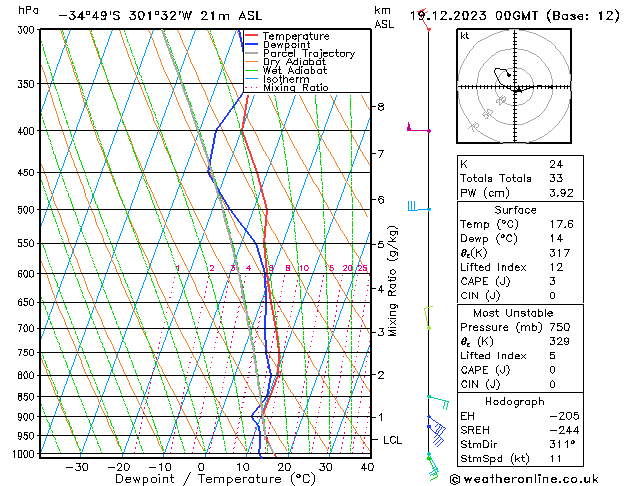Click the 8 km altitude label
629x486 pixels.
pyautogui.click(x=381, y=107)
